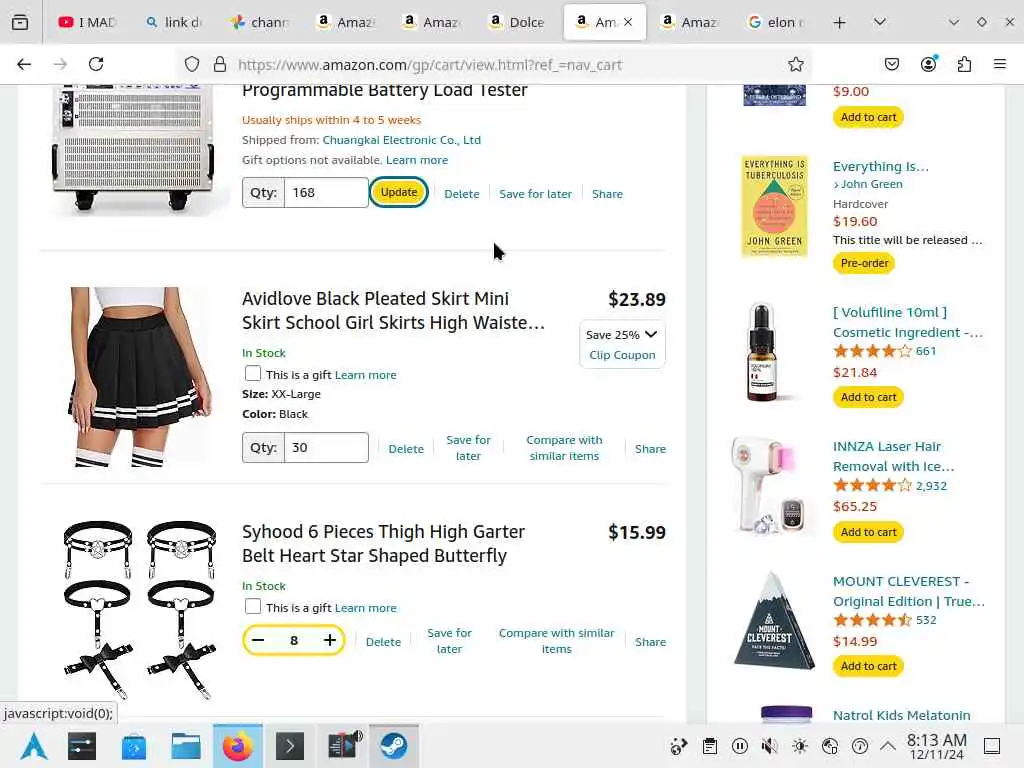Open Firefox hamburger application menu

tap(999, 64)
